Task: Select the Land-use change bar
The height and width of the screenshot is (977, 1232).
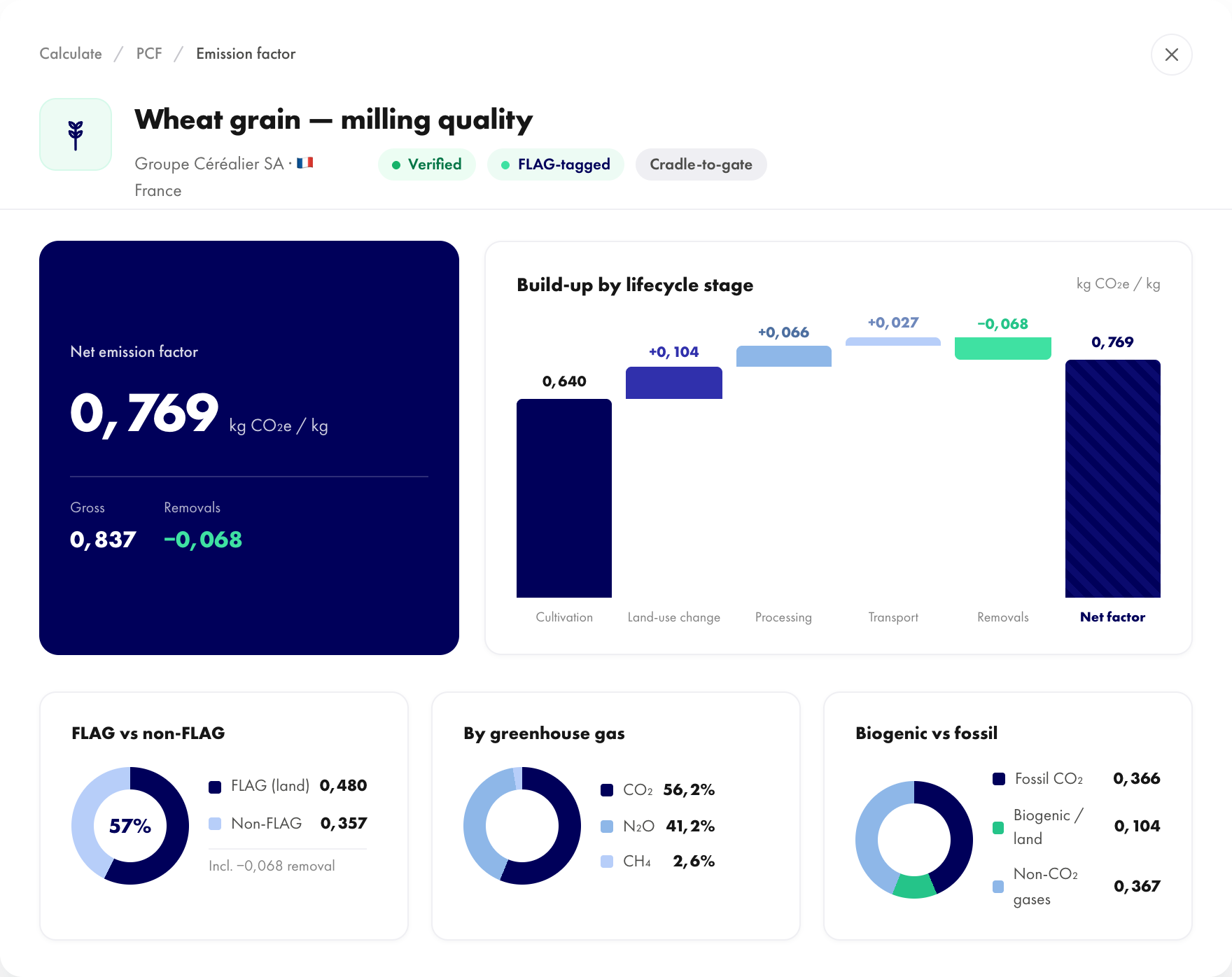Action: click(x=674, y=383)
